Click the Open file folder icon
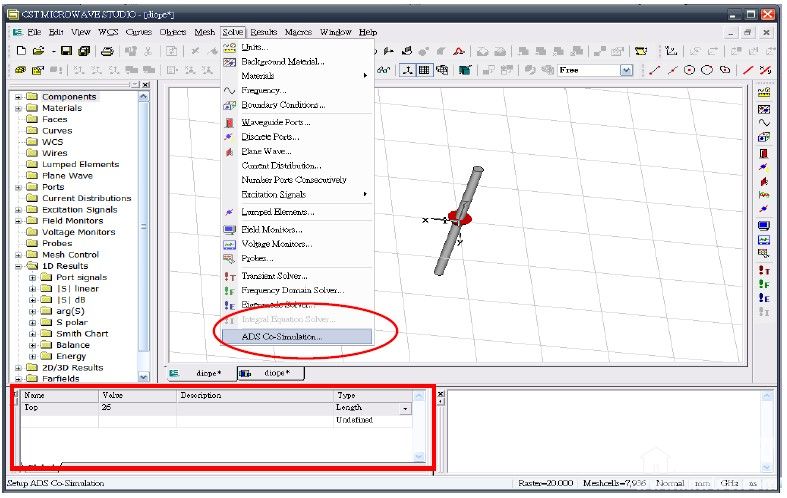 (38, 51)
